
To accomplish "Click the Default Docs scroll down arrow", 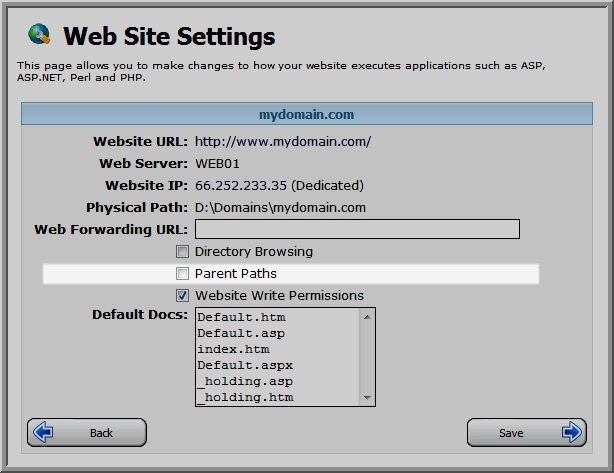I will [x=367, y=397].
